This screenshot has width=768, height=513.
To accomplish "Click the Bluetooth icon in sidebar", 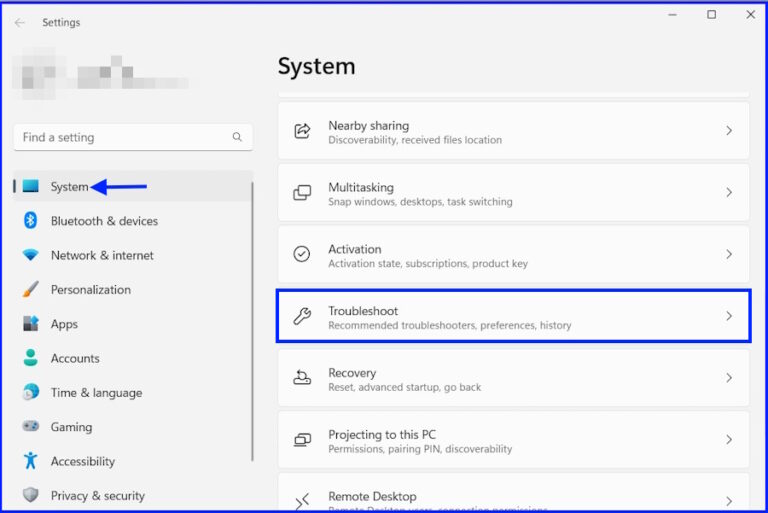I will point(30,220).
